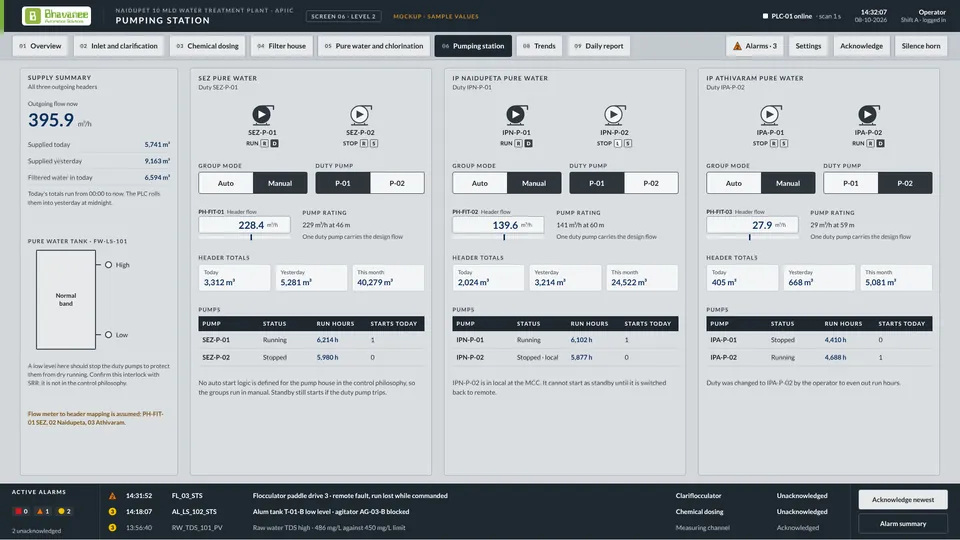This screenshot has width=960, height=540.
Task: Click the SEZ-P-01 pump icon
Action: pos(262,114)
